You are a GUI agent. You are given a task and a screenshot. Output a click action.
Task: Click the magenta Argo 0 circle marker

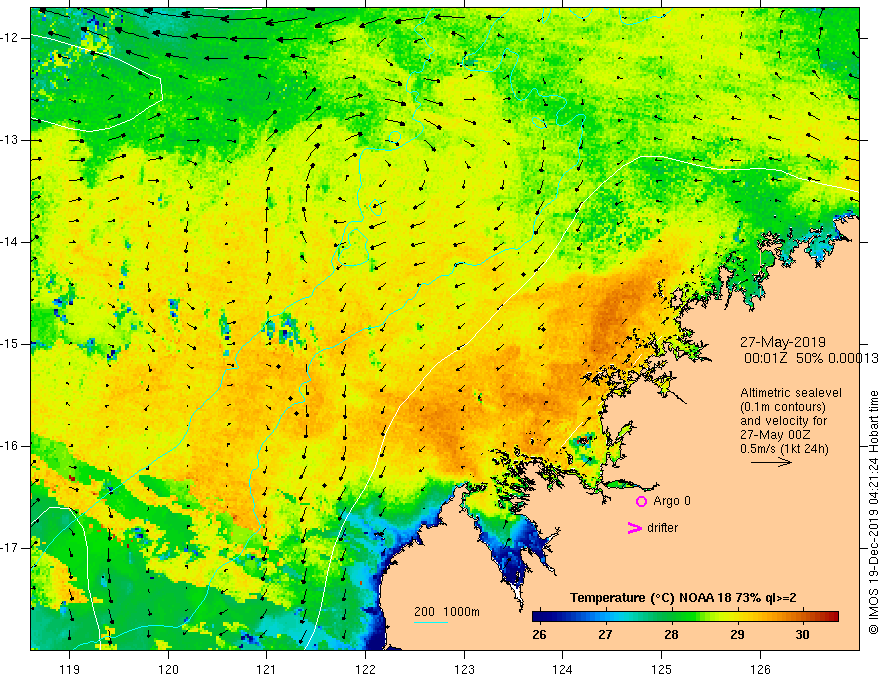641,501
